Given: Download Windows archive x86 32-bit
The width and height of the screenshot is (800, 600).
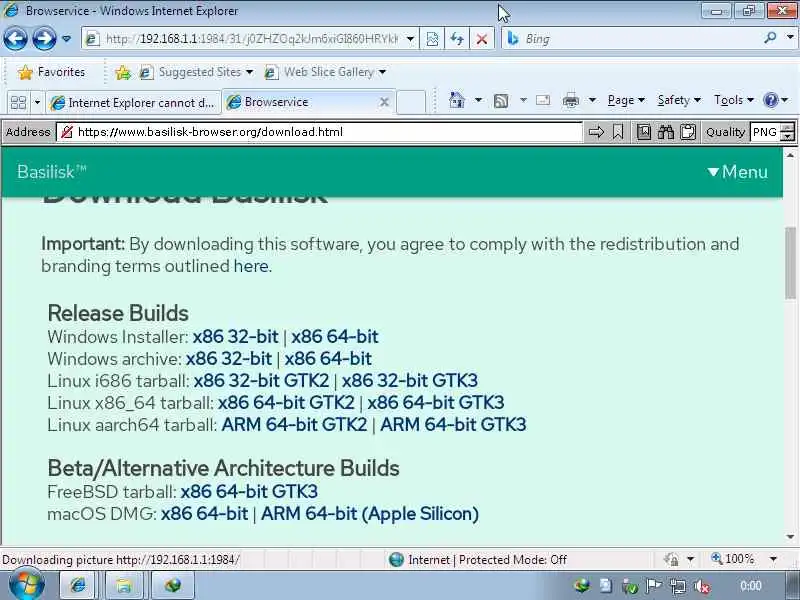Looking at the screenshot, I should pos(229,359).
